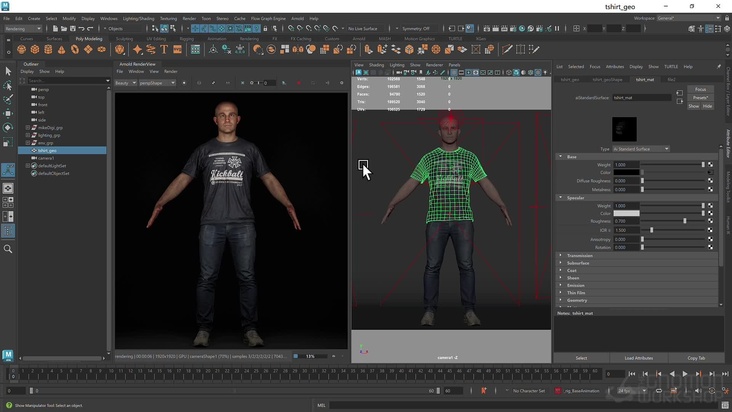The height and width of the screenshot is (412, 732).
Task: Click the Specular Color white swatch
Action: click(x=626, y=213)
